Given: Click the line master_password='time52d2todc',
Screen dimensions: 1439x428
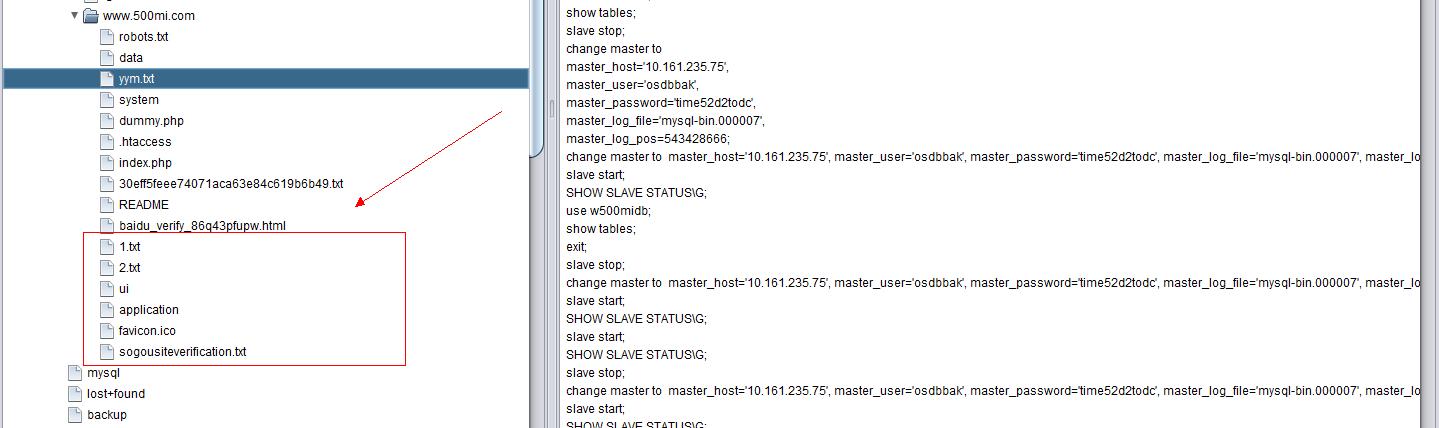Looking at the screenshot, I should [x=661, y=103].
